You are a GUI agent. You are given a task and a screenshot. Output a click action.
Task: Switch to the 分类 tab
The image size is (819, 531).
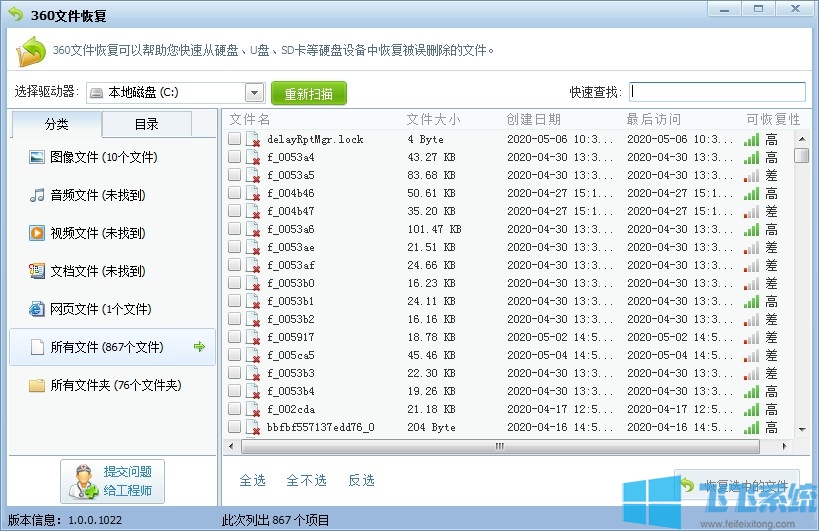[56, 124]
